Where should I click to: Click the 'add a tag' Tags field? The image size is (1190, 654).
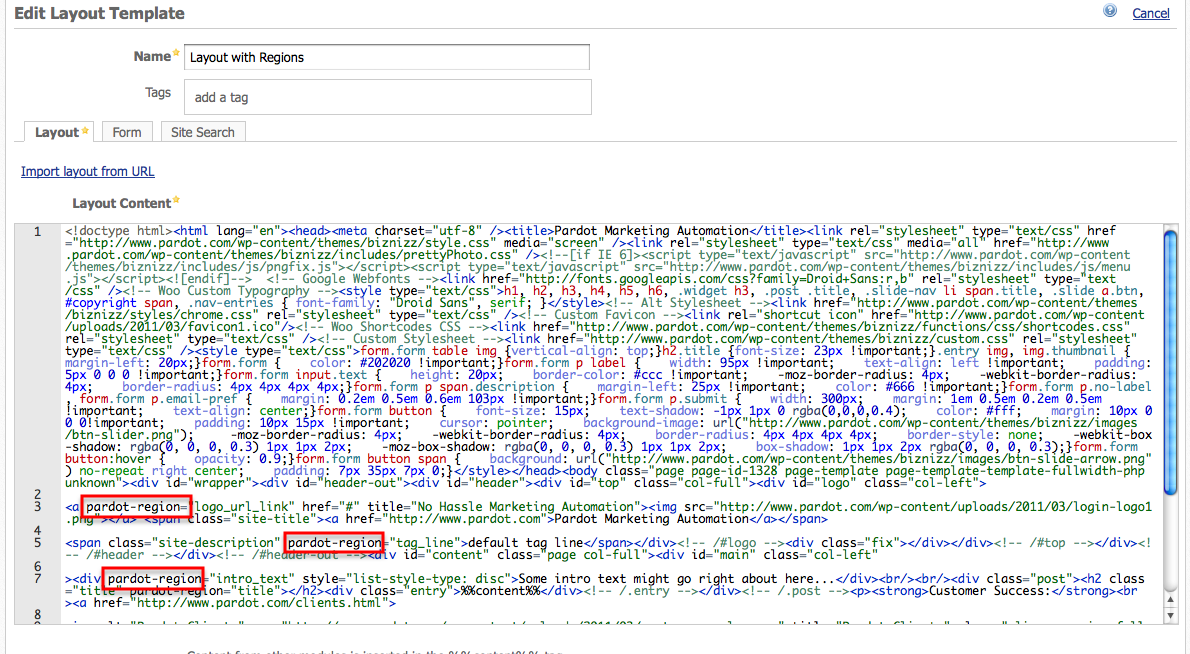coord(387,97)
